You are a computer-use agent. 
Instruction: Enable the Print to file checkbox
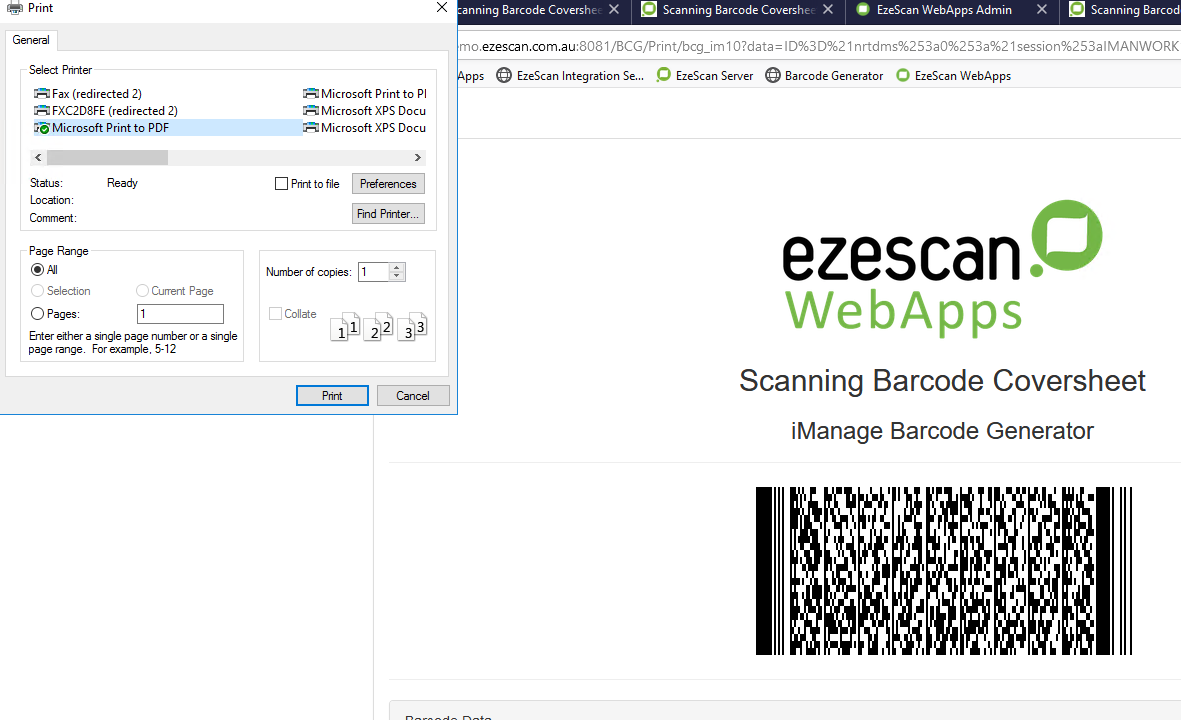pos(281,184)
